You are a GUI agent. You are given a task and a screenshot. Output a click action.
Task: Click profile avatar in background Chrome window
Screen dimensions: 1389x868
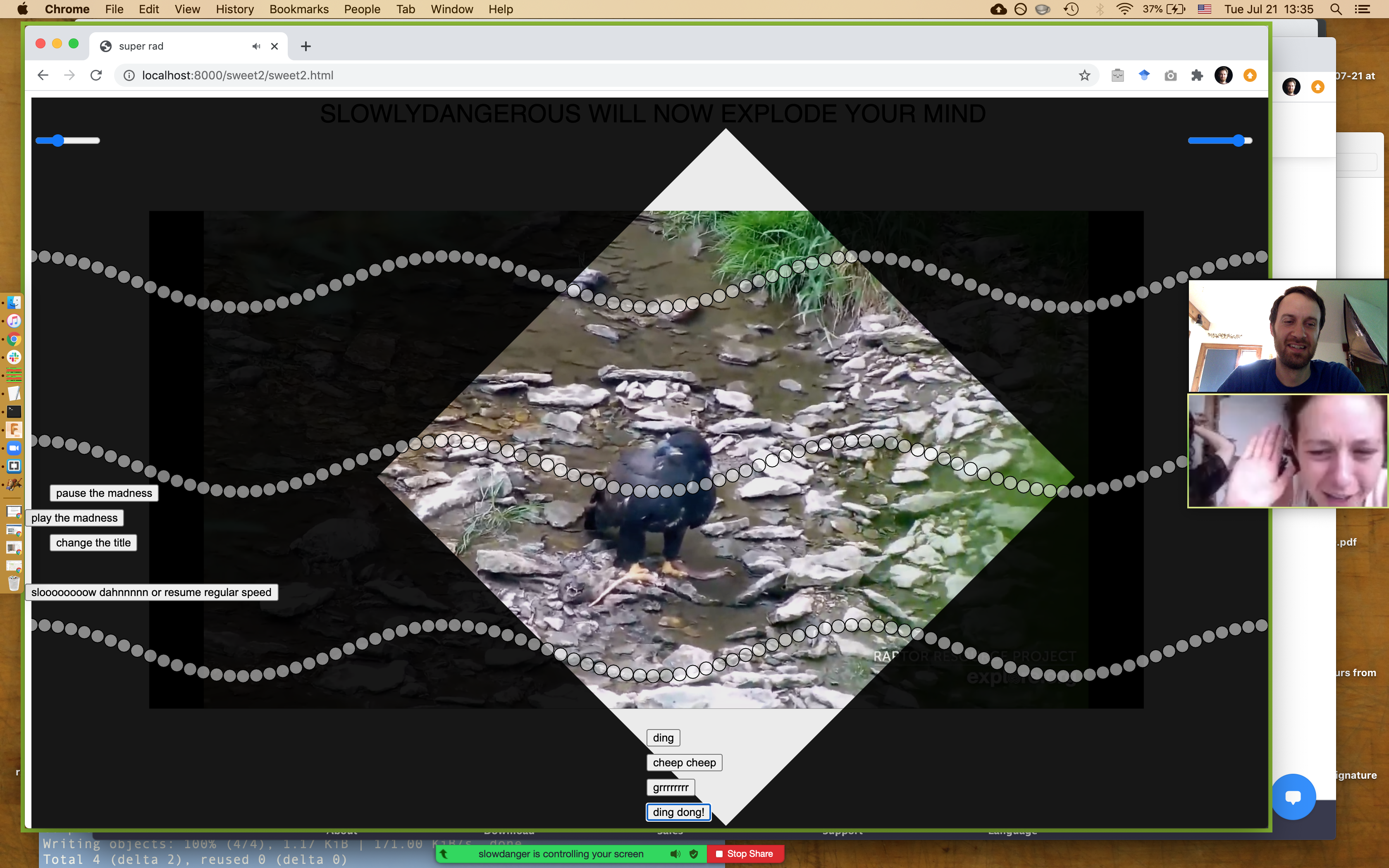(1291, 87)
